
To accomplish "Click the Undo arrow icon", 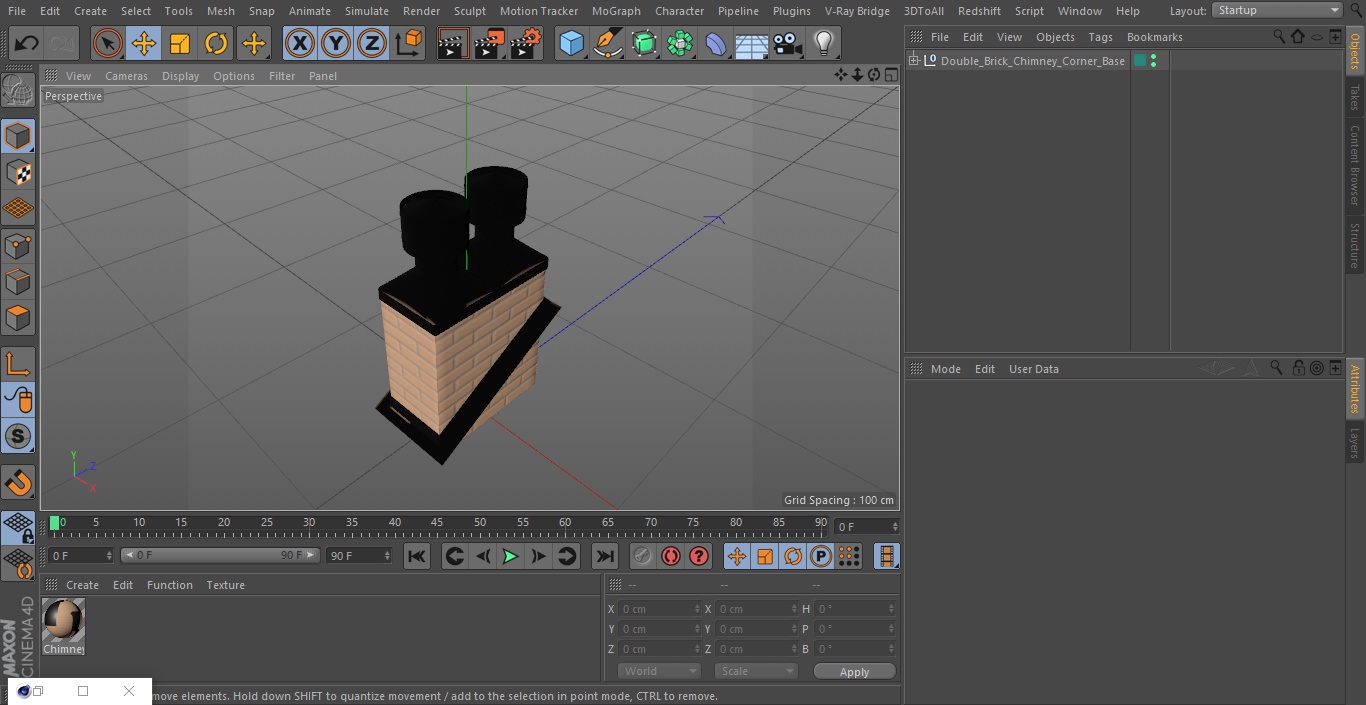I will pyautogui.click(x=26, y=43).
